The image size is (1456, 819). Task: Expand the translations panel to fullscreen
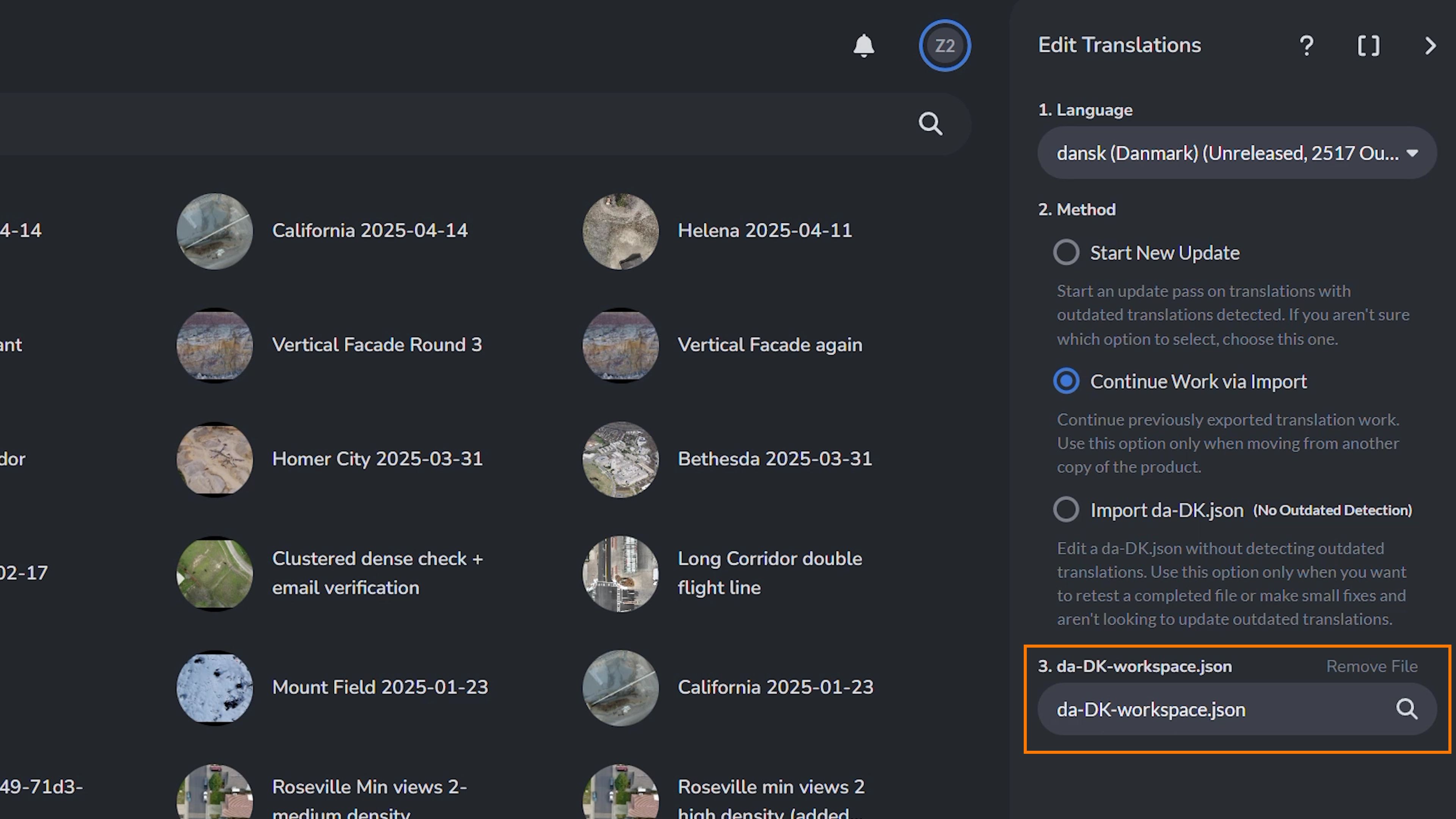click(x=1368, y=46)
